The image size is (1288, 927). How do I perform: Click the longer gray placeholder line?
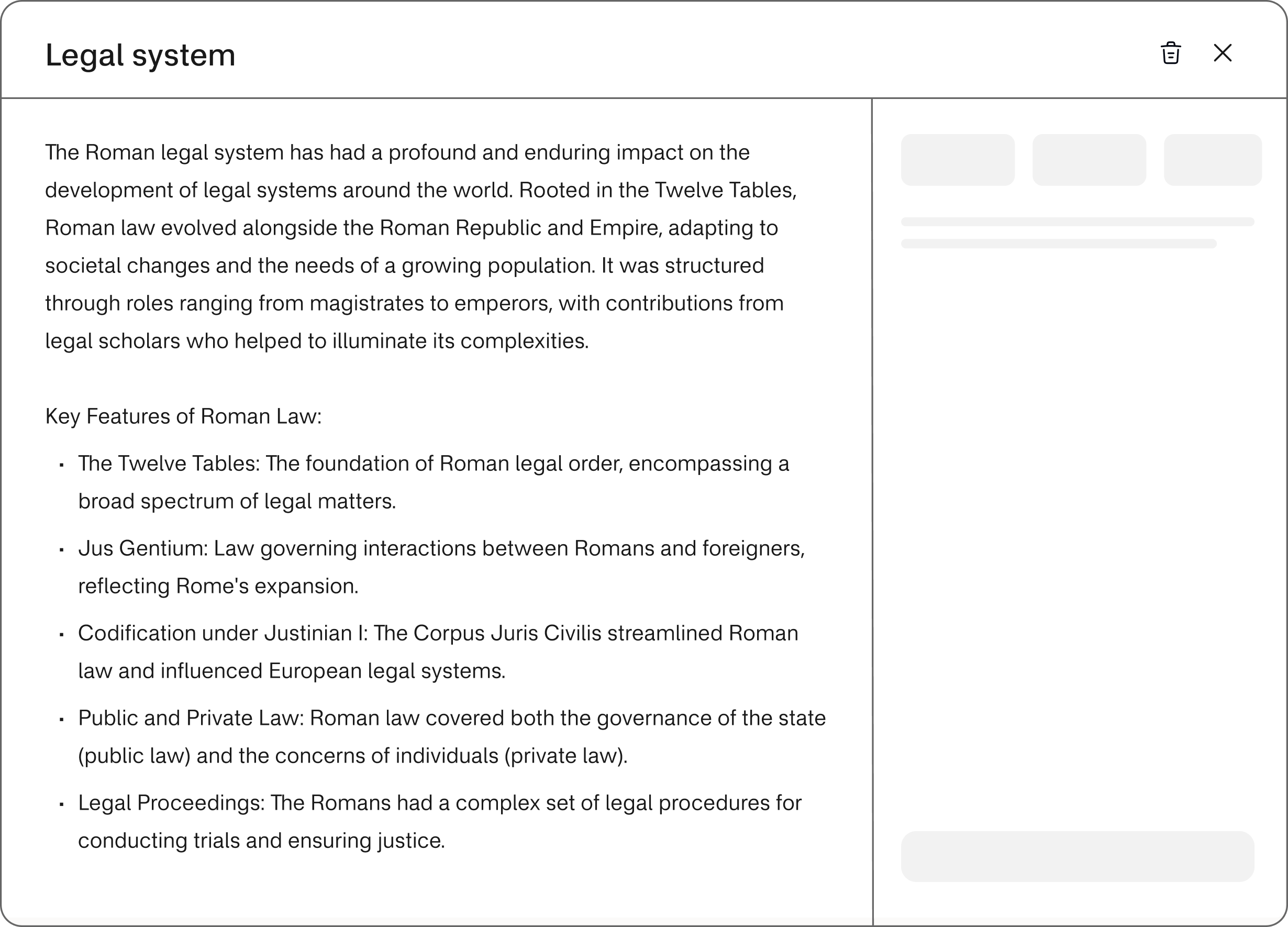pyautogui.click(x=1078, y=222)
